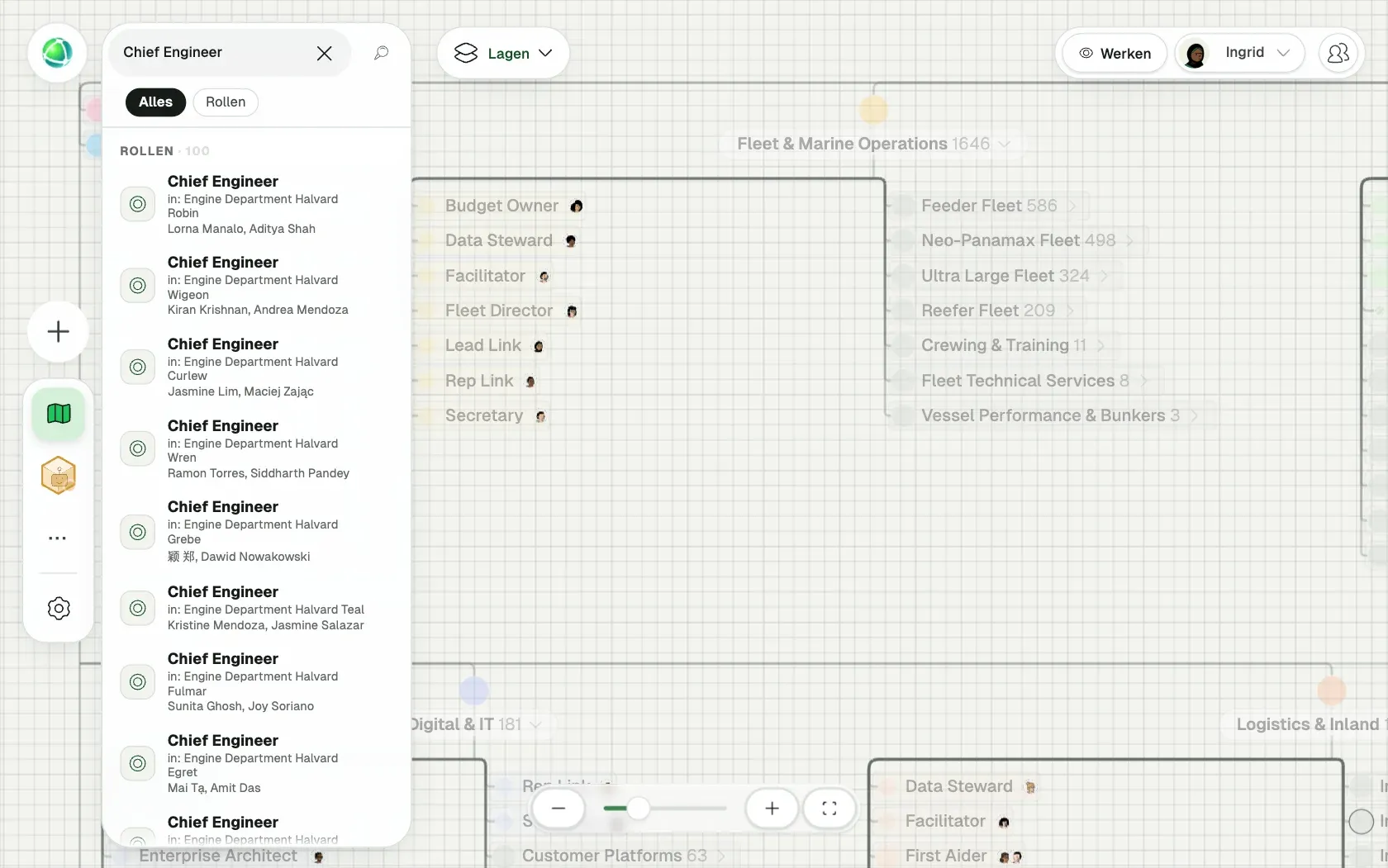1388x868 pixels.
Task: Open Chief Engineer in Halvard Wren
Action: (x=257, y=448)
